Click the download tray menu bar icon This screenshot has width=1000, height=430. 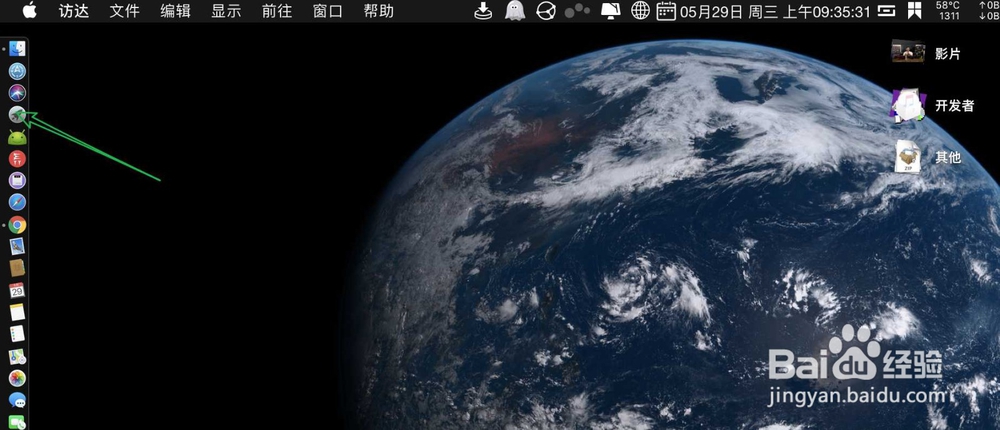(484, 11)
